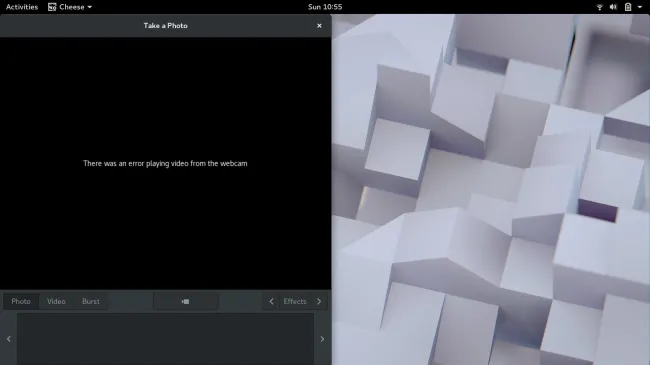This screenshot has width=650, height=365.
Task: Close the Take a Photo window
Action: (x=319, y=26)
